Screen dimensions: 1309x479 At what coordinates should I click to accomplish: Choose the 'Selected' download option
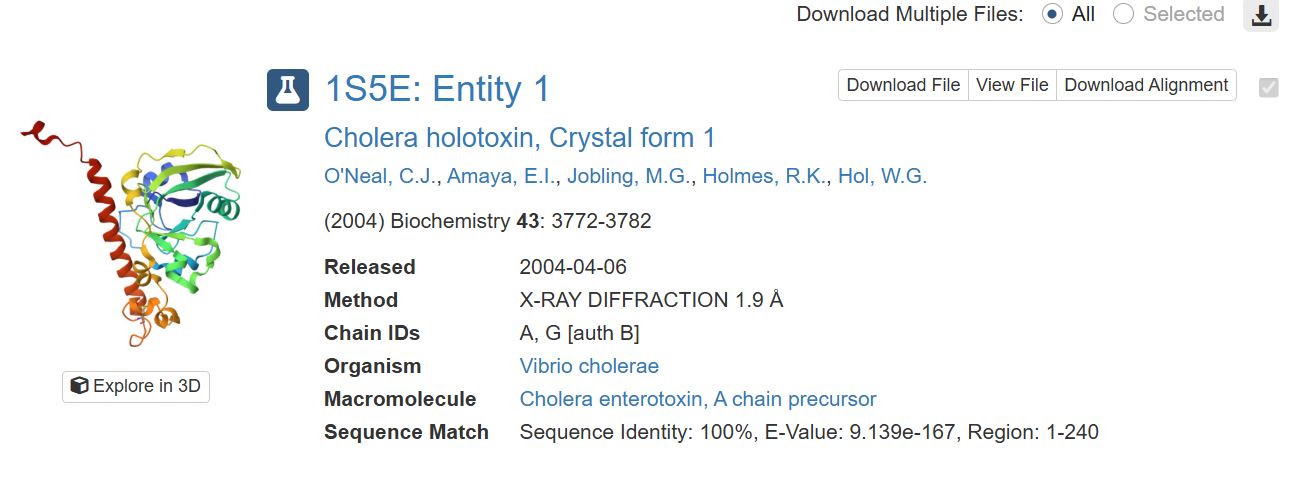click(1124, 15)
